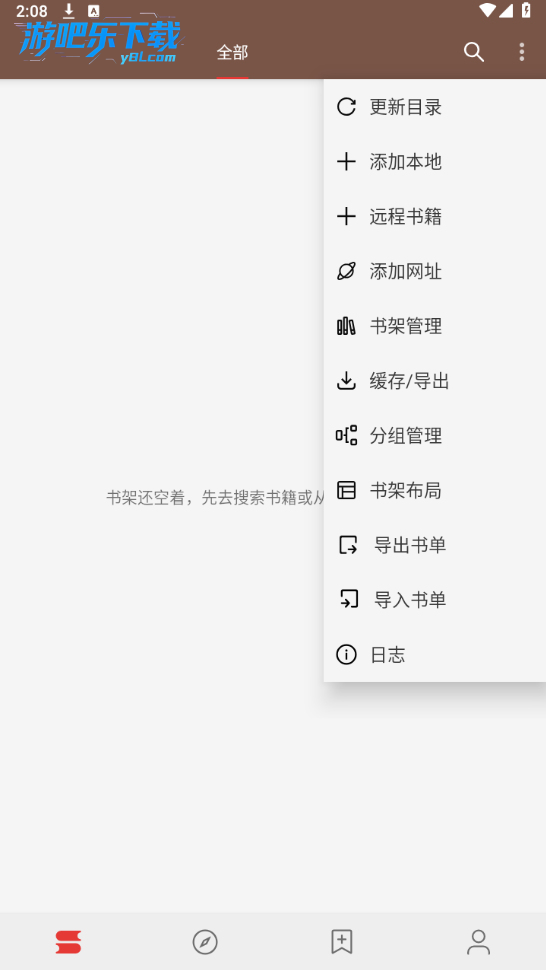Image resolution: width=546 pixels, height=970 pixels.
Task: Click the books icon for 书架管理
Action: pos(346,326)
